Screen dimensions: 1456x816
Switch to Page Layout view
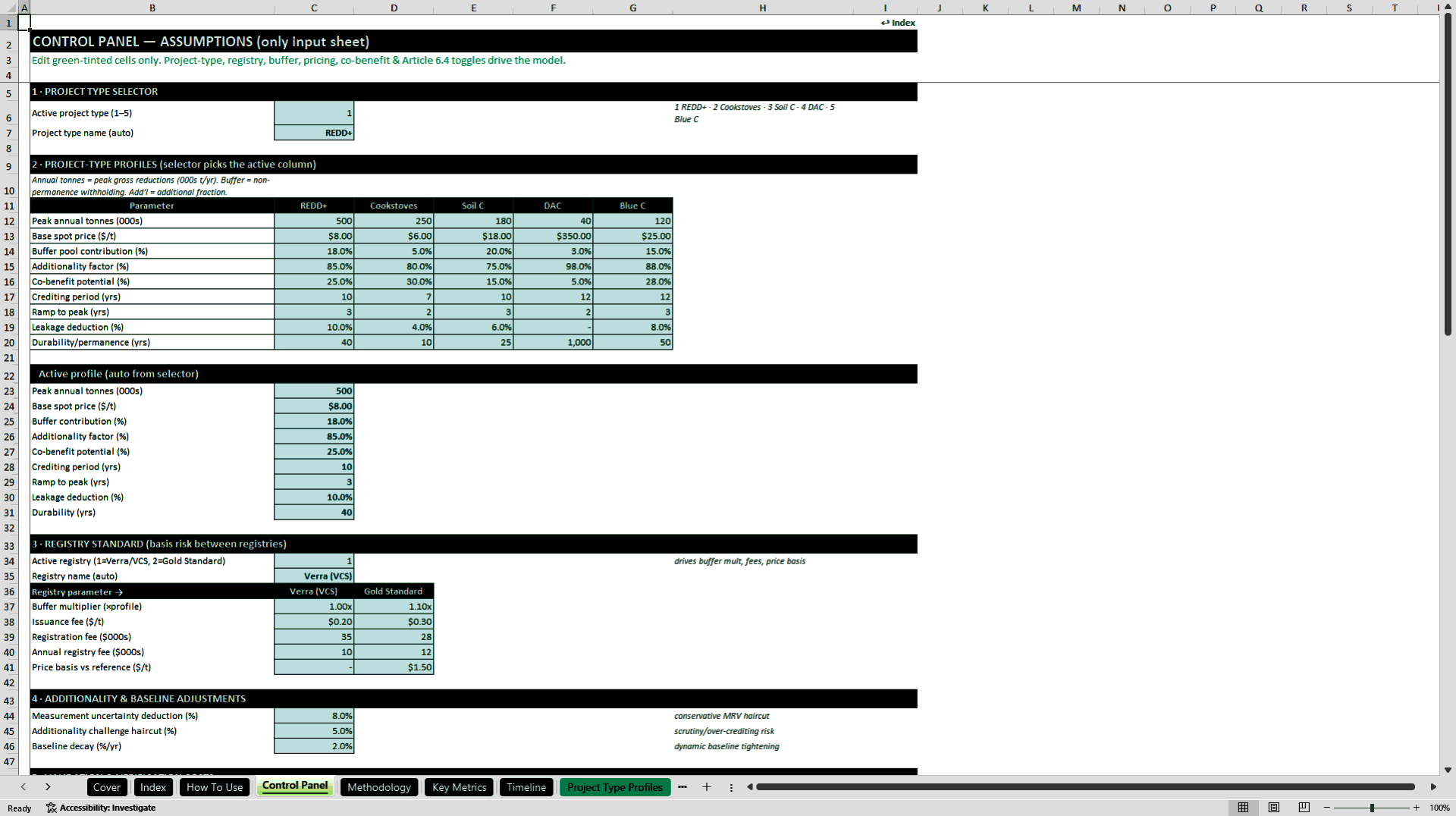1274,808
